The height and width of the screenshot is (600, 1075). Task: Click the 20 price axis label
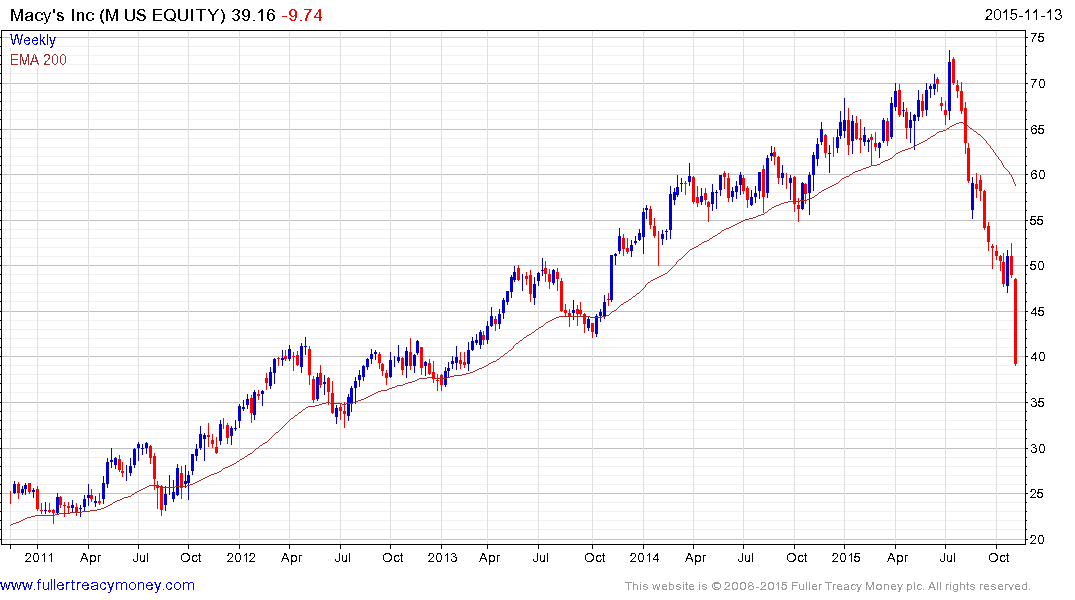click(x=1038, y=540)
